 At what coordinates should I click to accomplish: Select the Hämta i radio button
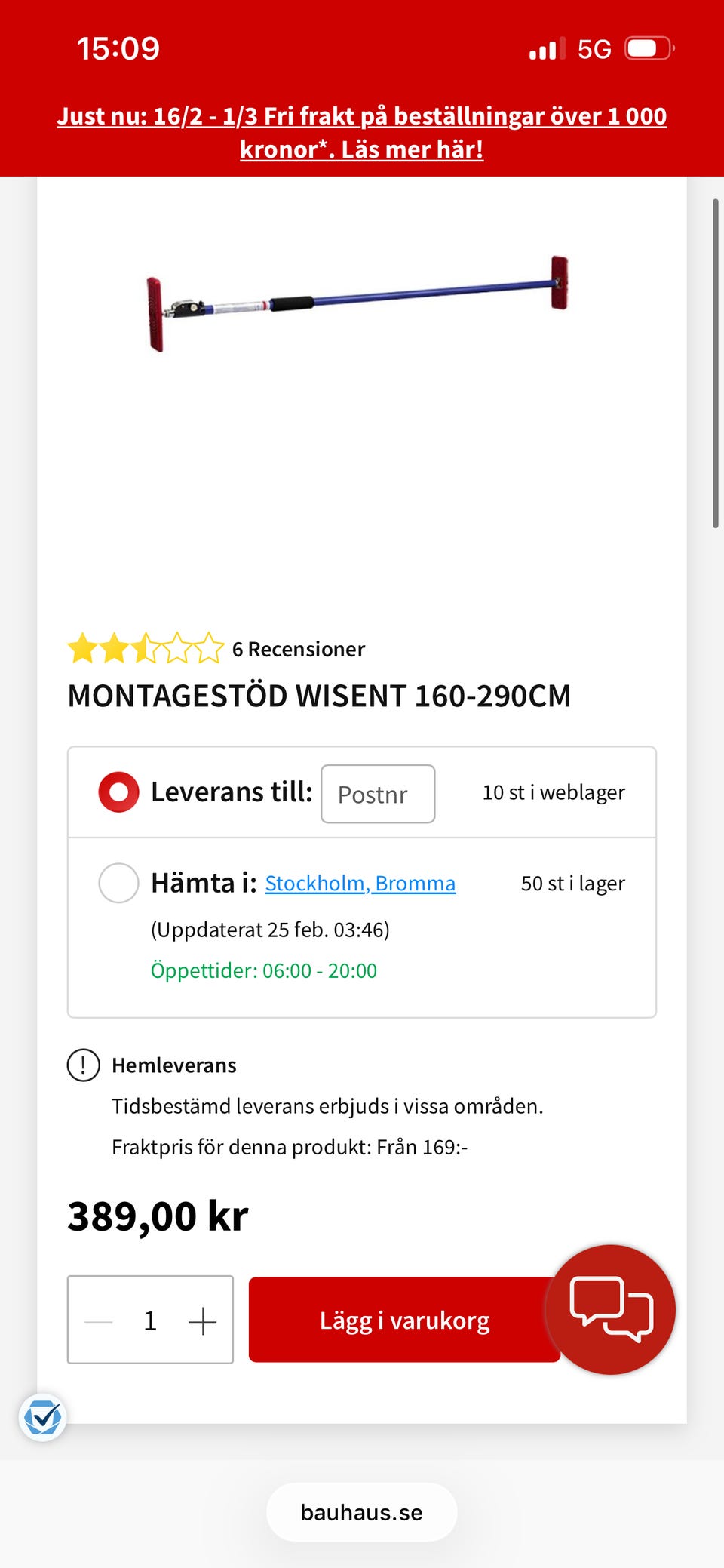coord(118,883)
